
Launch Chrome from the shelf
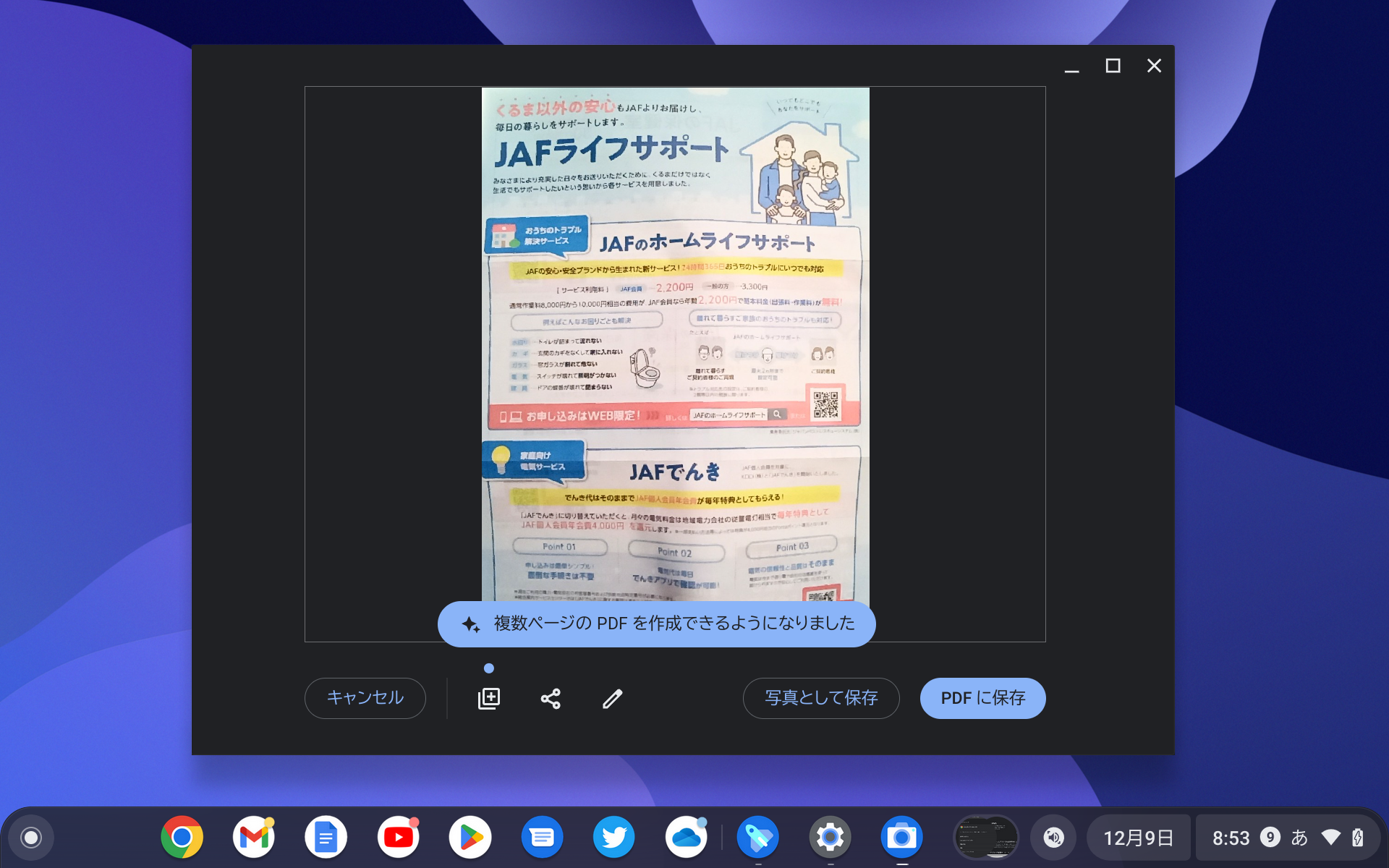pyautogui.click(x=183, y=837)
